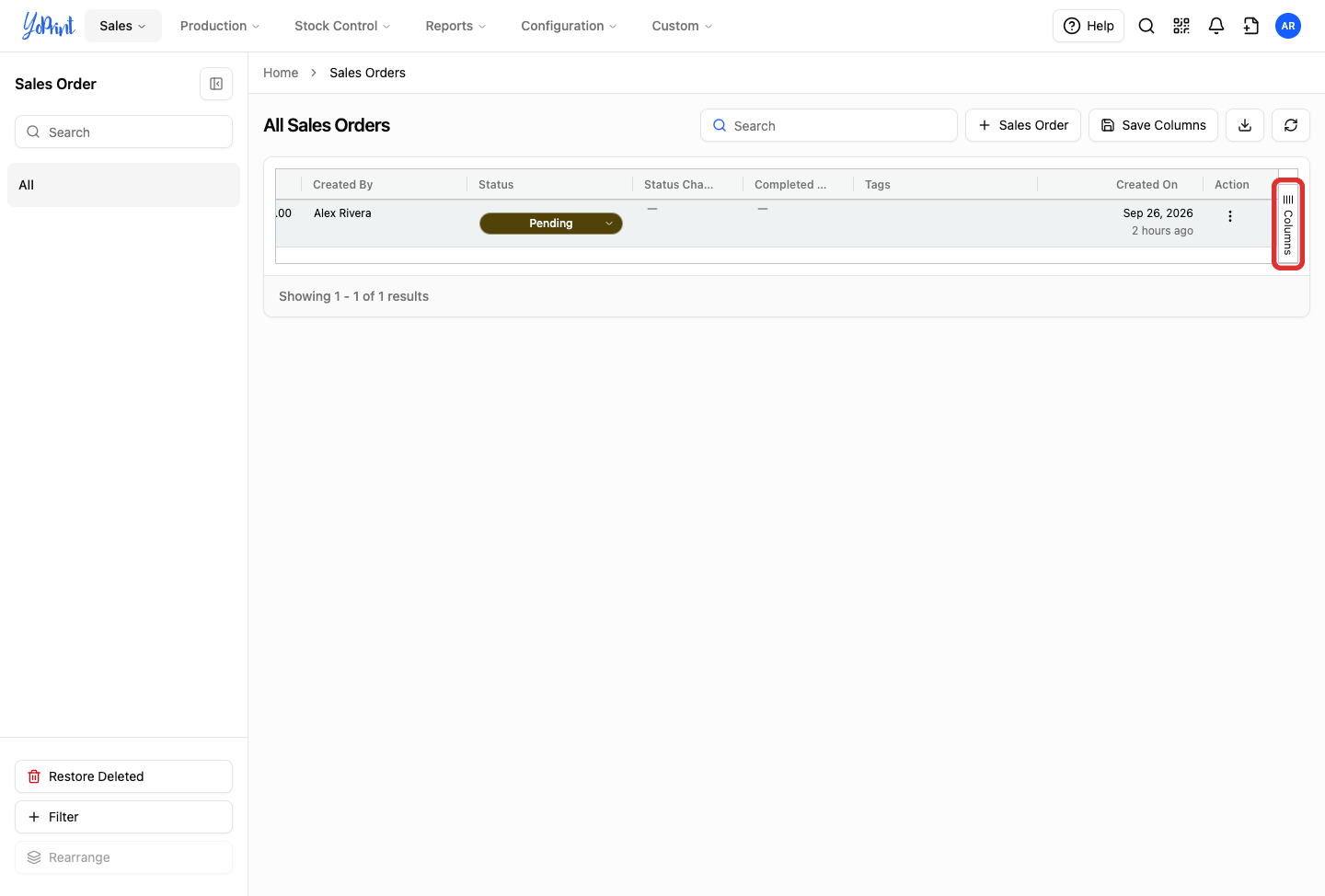Screen dimensions: 1325x896
Task: Expand the Reports menu
Action: pos(455,26)
